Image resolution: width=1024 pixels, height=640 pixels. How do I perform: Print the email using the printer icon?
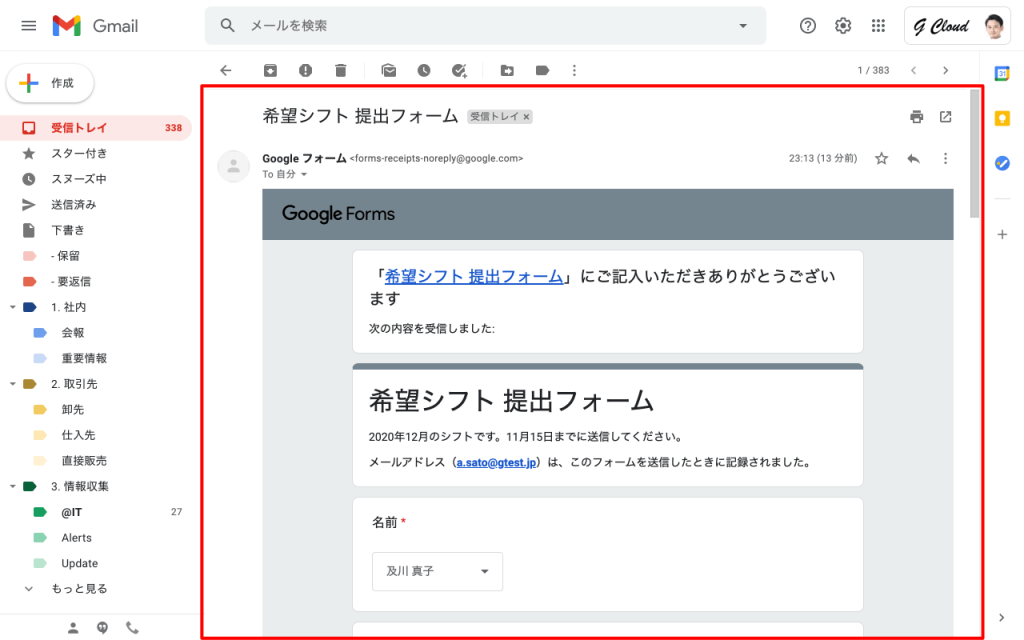click(916, 117)
